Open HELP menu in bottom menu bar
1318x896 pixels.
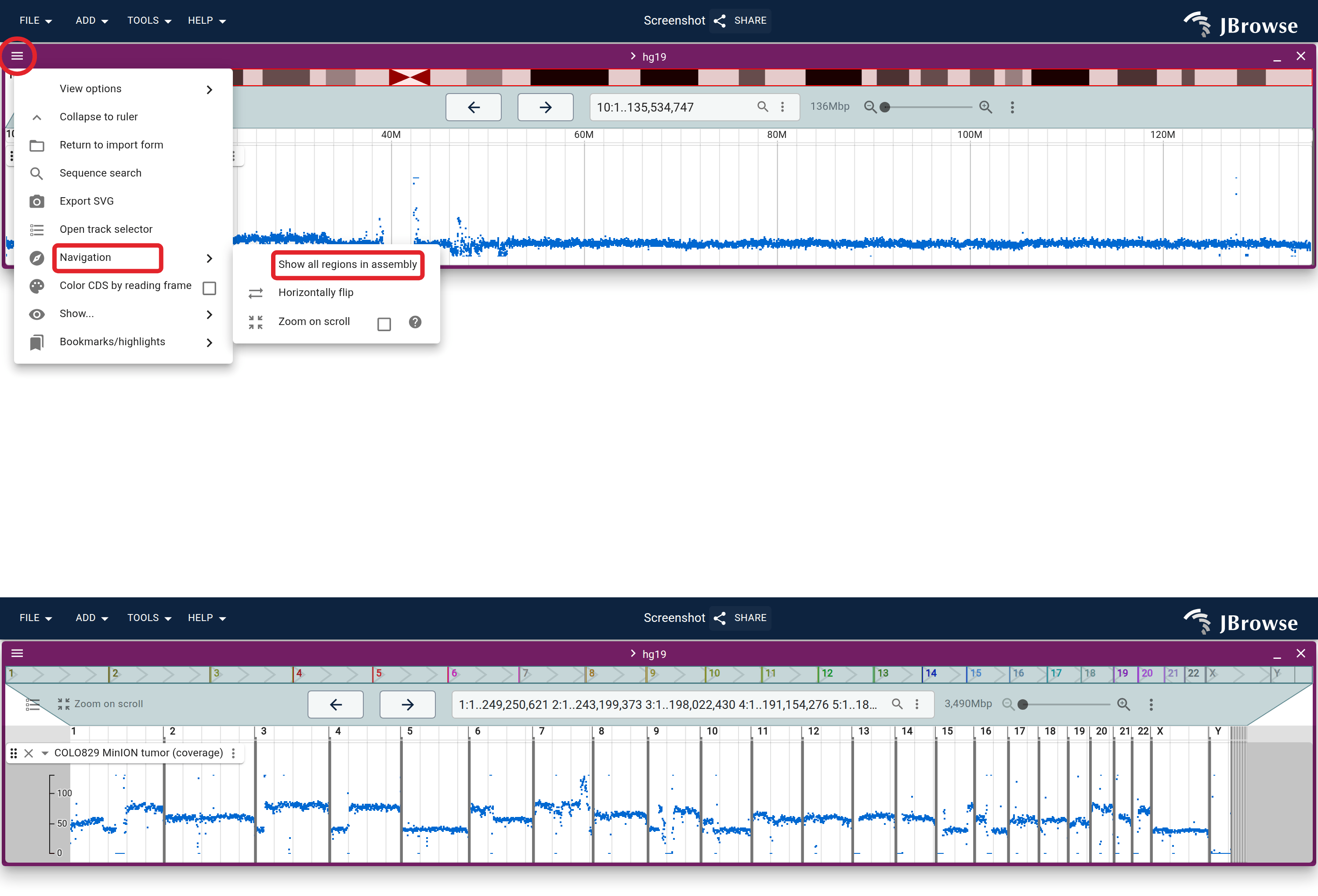tap(207, 618)
